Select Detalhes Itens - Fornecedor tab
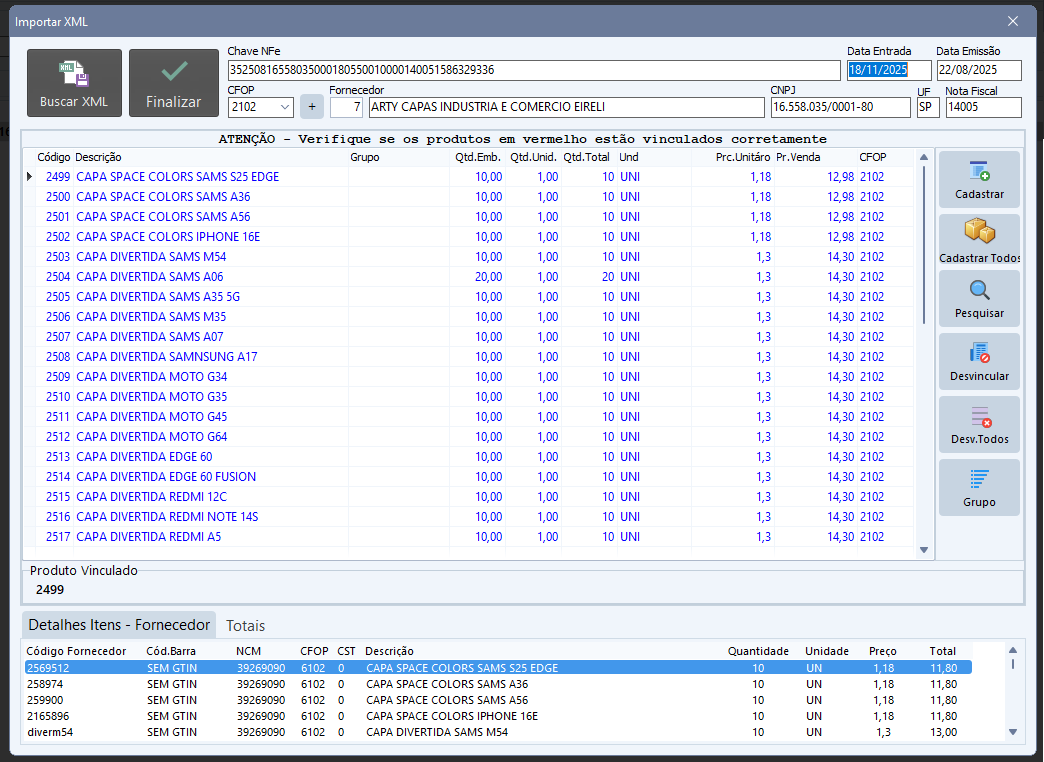The width and height of the screenshot is (1044, 762). [119, 625]
